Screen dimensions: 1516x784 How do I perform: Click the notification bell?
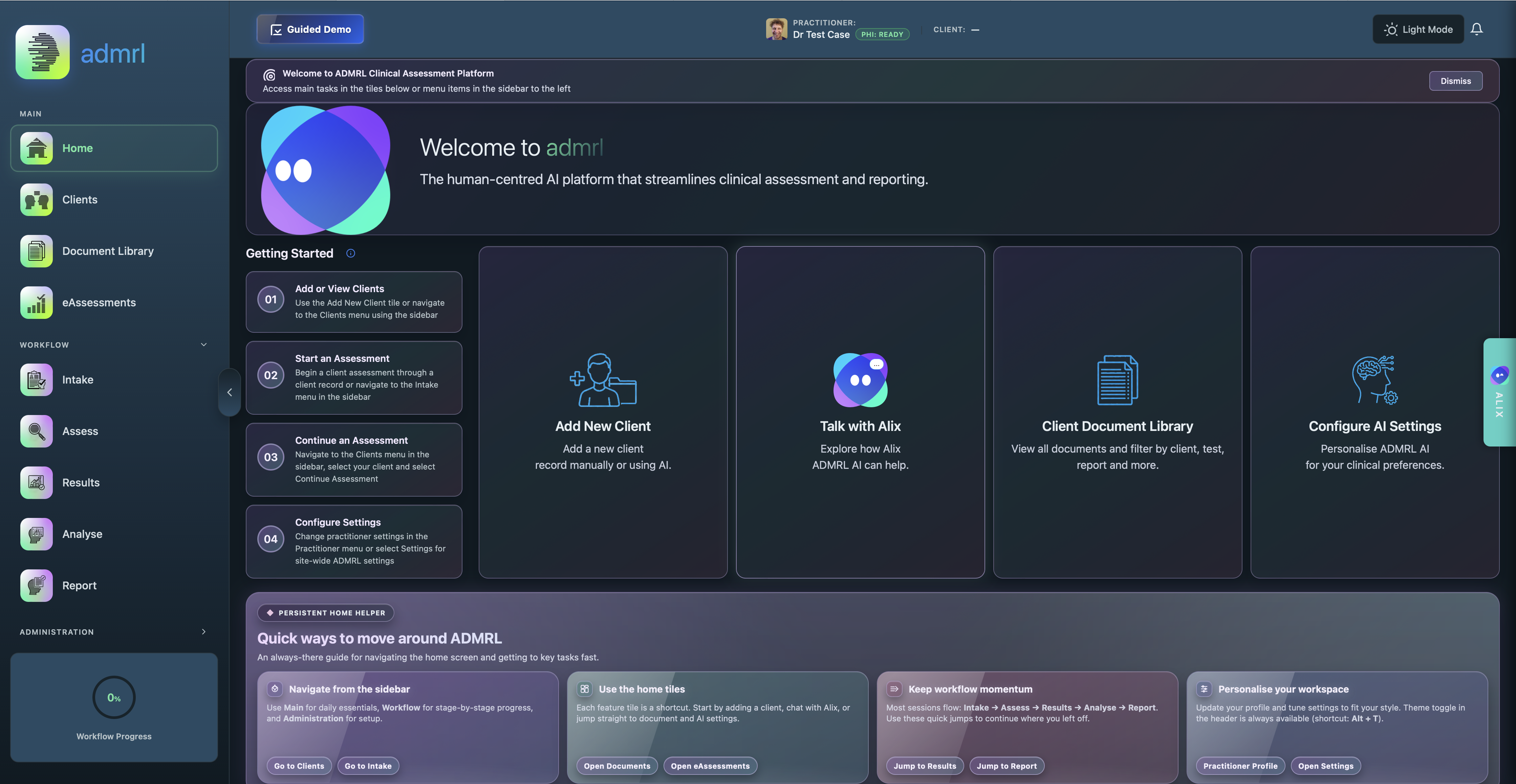coord(1477,28)
